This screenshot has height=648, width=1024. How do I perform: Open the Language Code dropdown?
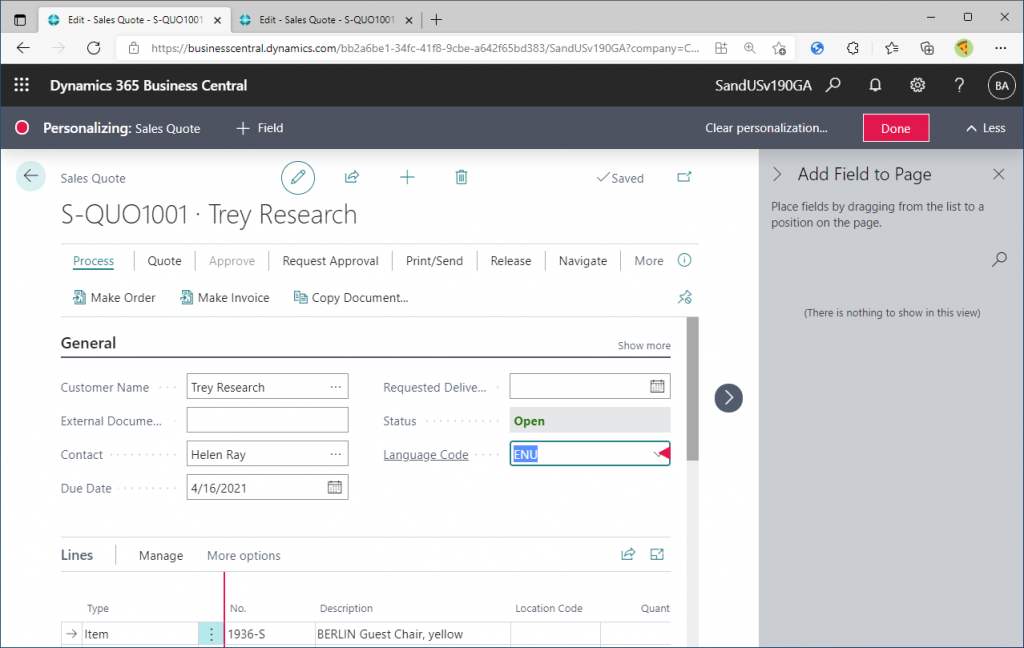tap(659, 454)
